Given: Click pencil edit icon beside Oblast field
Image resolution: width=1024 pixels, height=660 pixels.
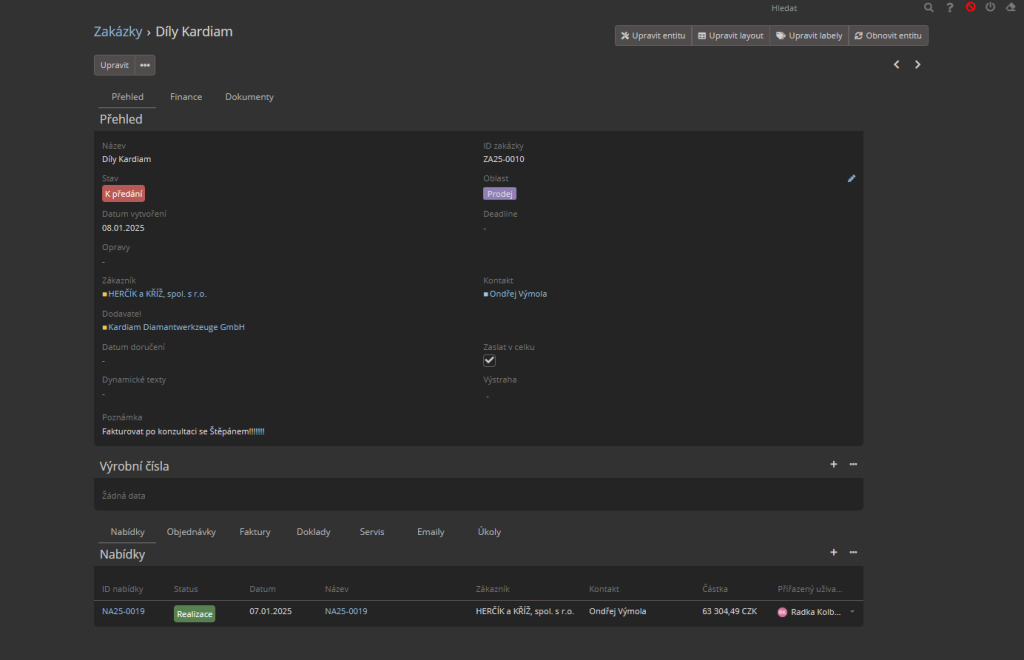Looking at the screenshot, I should [x=852, y=179].
